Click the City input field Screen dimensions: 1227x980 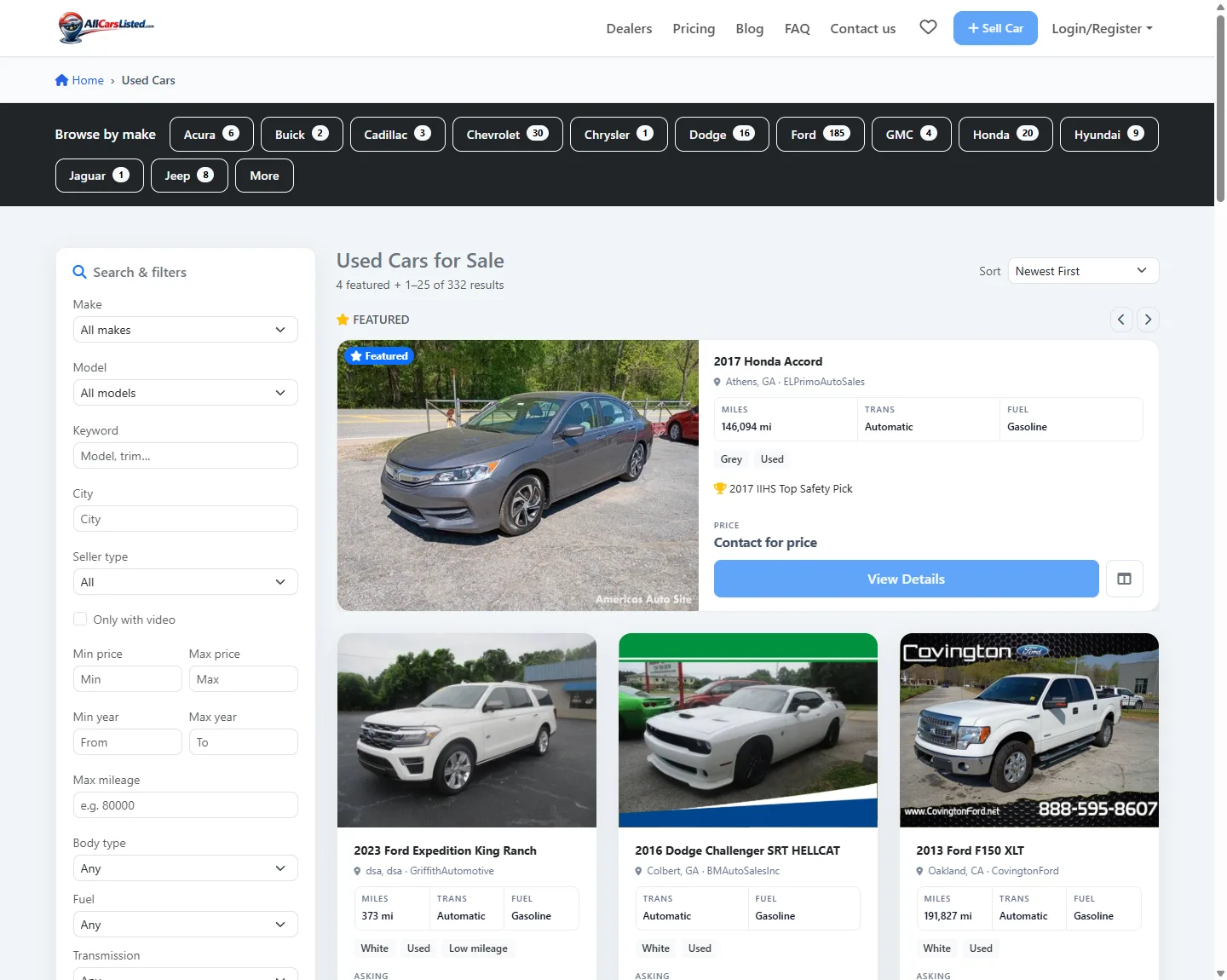click(186, 519)
